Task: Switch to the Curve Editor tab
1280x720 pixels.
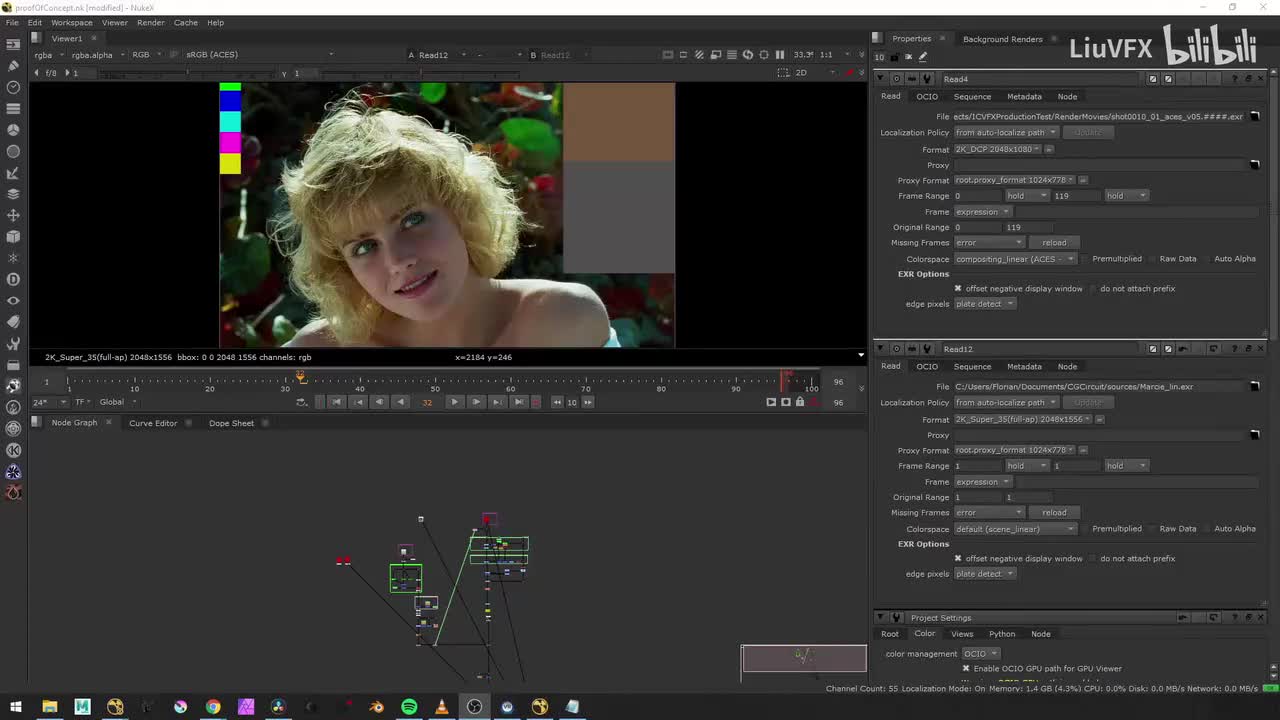Action: 153,423
